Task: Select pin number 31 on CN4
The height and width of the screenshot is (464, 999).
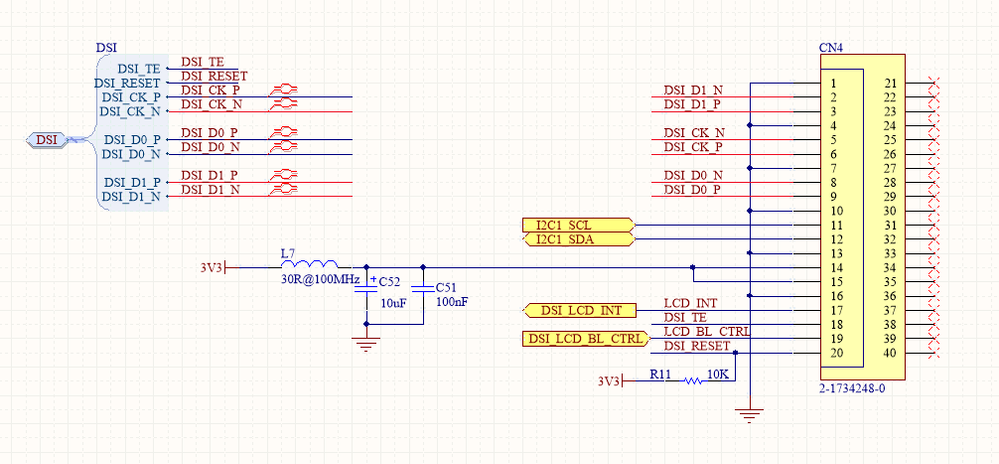Action: (890, 225)
